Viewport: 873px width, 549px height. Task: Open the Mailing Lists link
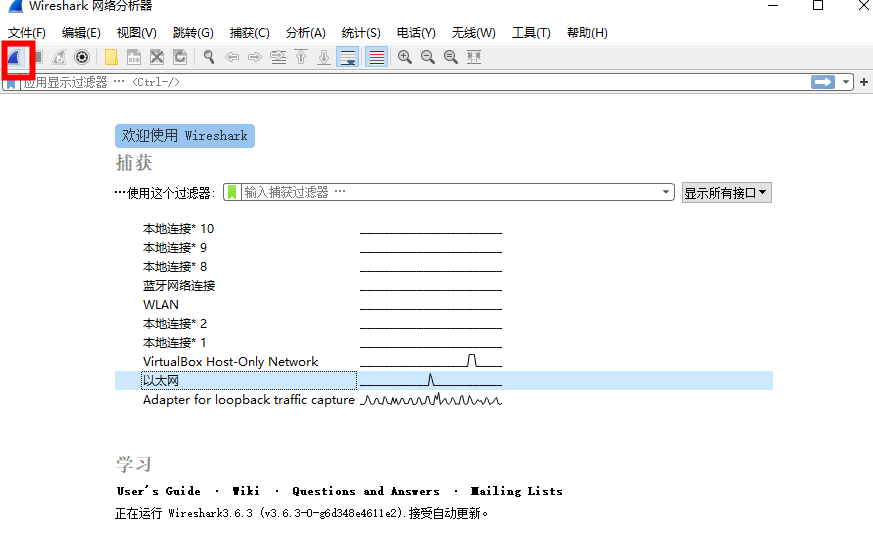516,491
